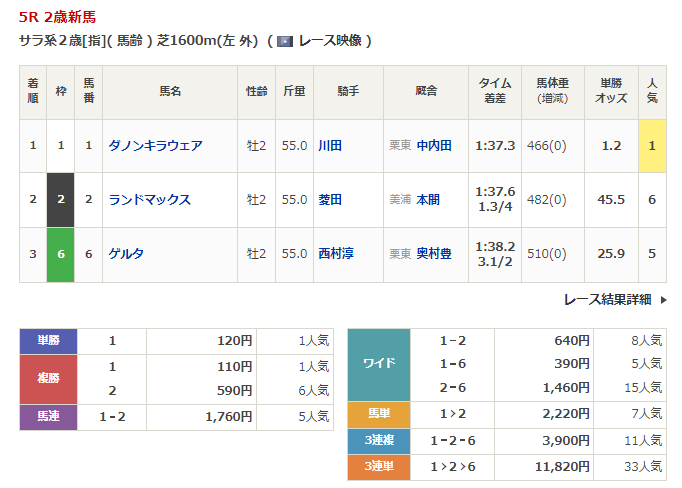Viewport: 682px width, 488px height.
Task: Select the orange 3連単 payout label
Action: coord(378,466)
